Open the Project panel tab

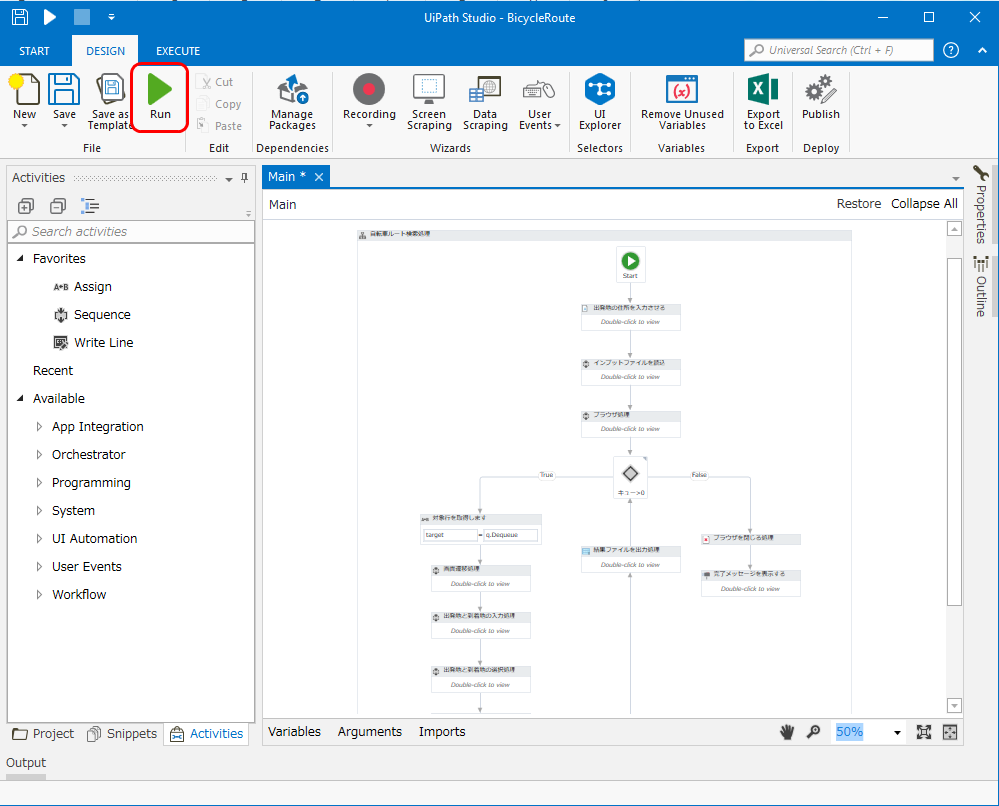[x=43, y=733]
